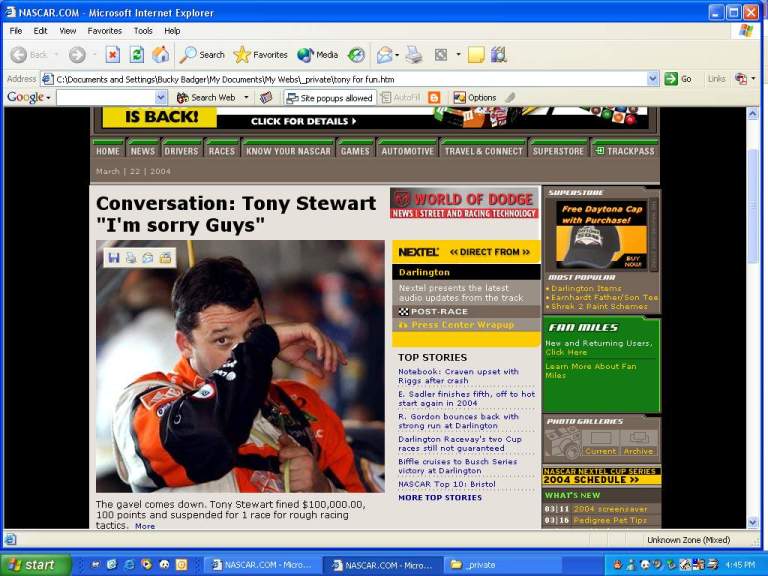The width and height of the screenshot is (768, 576).
Task: Click the Tony Stewart article photo
Action: click(240, 366)
